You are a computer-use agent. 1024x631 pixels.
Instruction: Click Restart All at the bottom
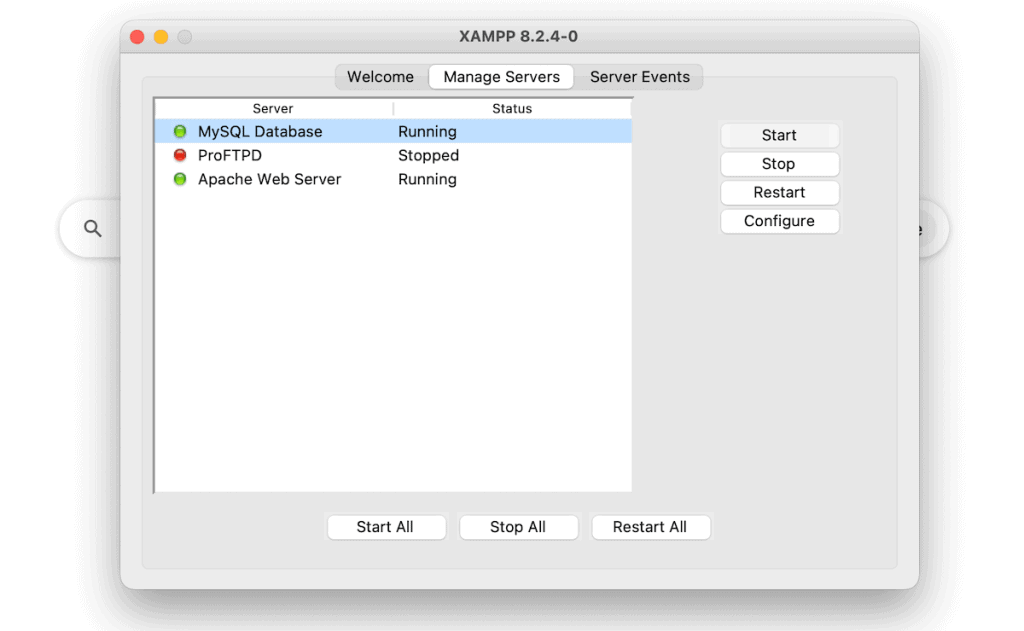pos(650,527)
